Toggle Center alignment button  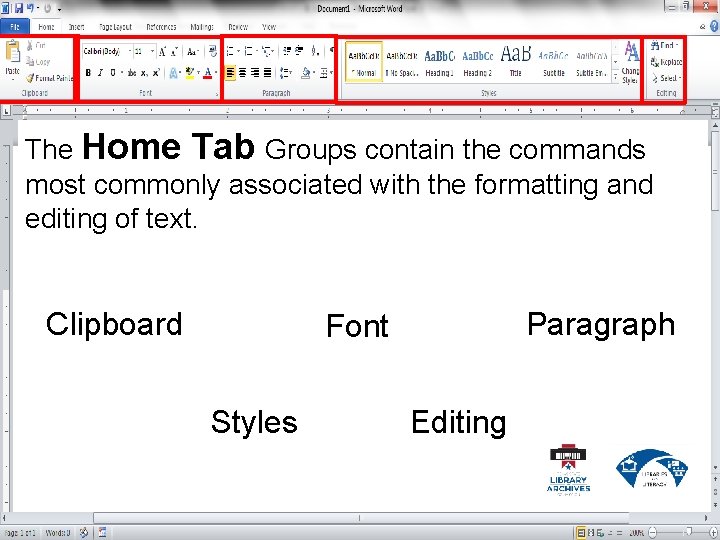(x=242, y=73)
